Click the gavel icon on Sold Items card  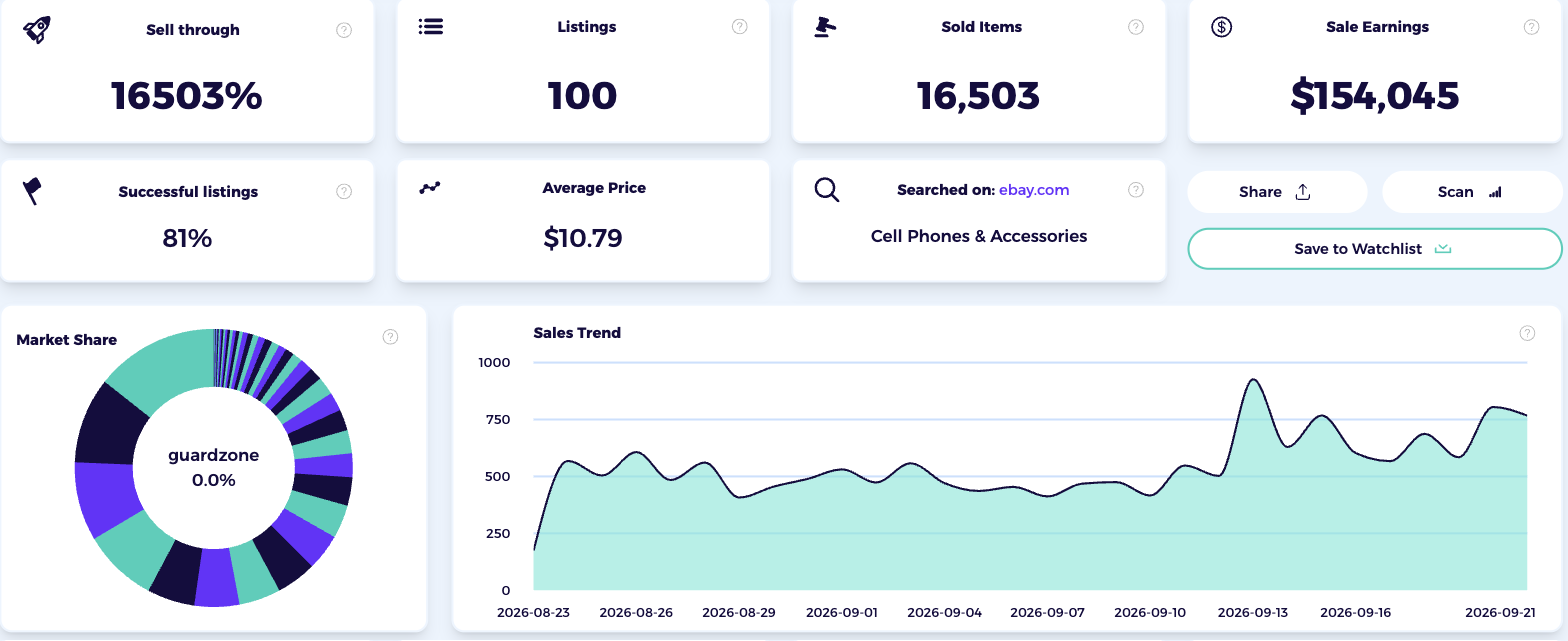pos(825,27)
